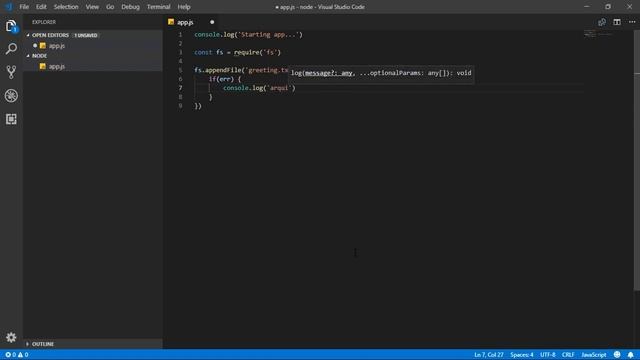640x360 pixels.
Task: Open the Extensions view icon
Action: click(11, 119)
